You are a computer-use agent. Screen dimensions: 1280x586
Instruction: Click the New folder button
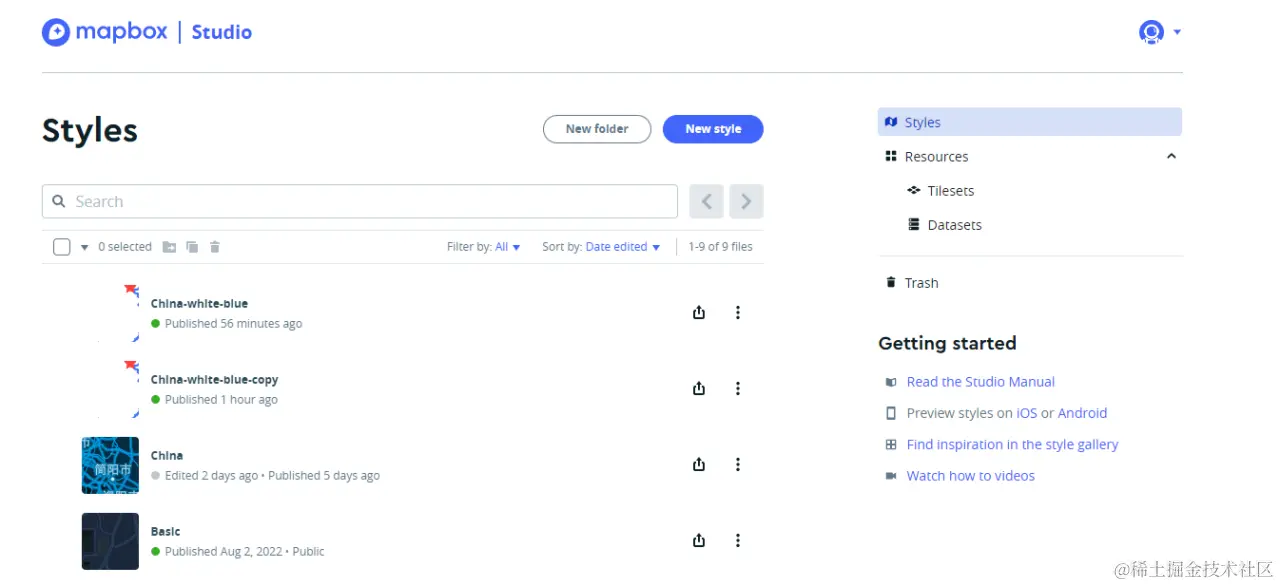pyautogui.click(x=597, y=129)
